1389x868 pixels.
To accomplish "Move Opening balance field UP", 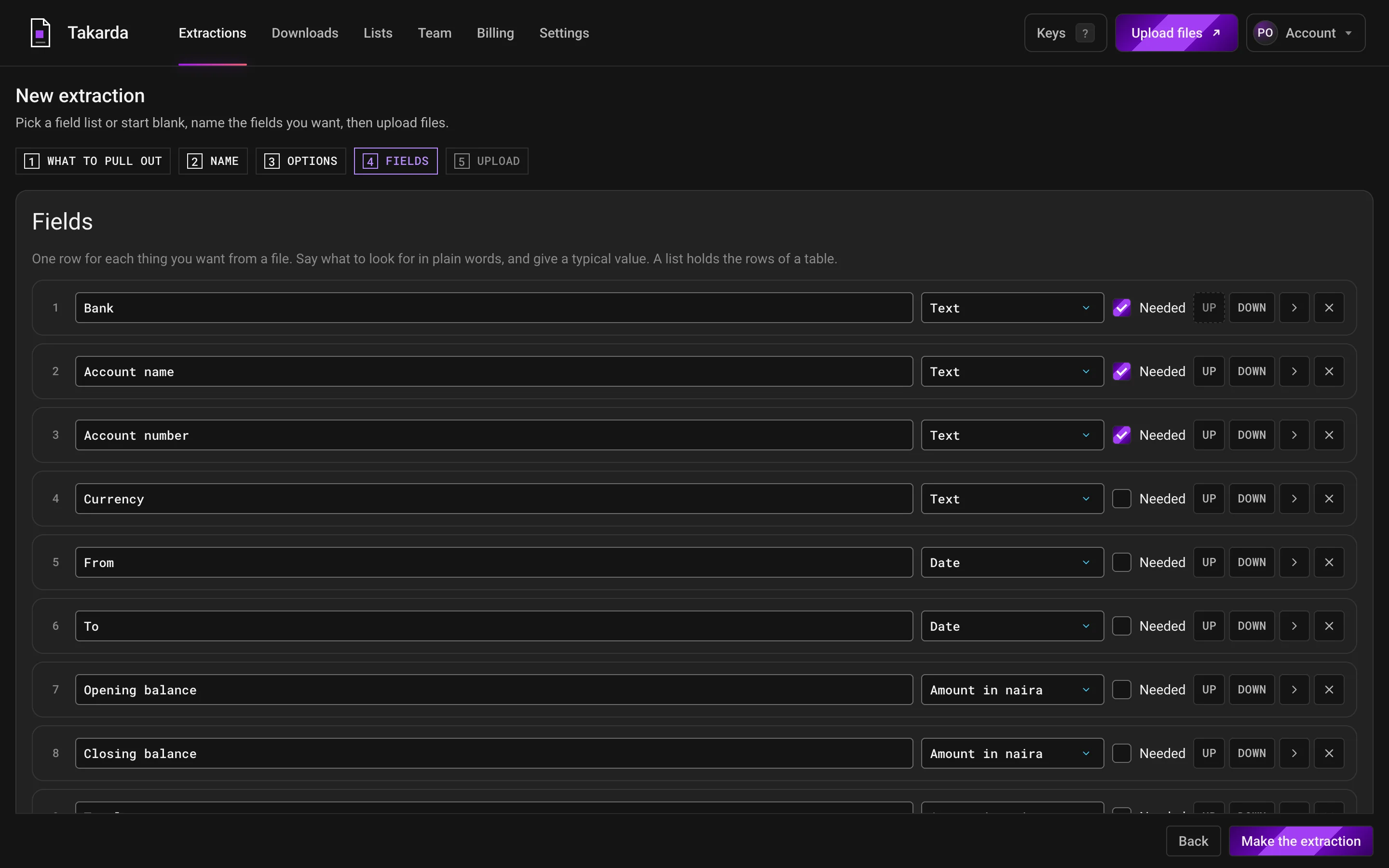I will point(1209,690).
